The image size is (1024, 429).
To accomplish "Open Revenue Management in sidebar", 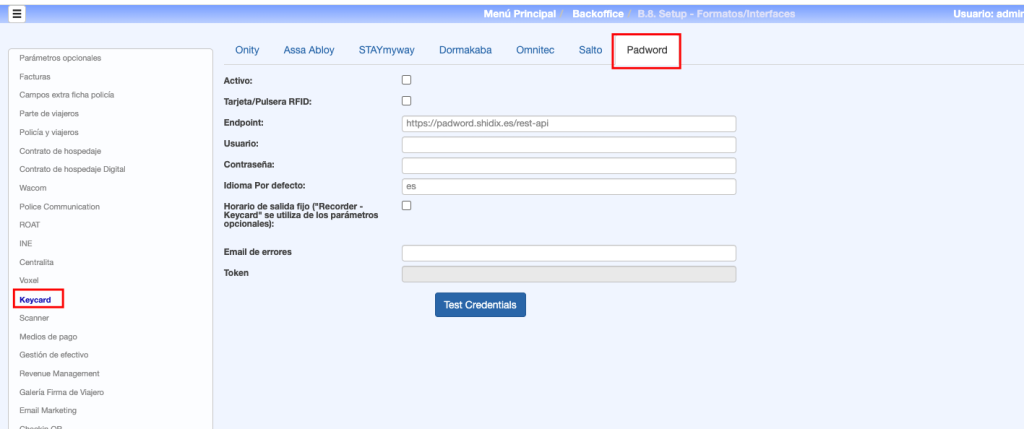I will tap(59, 373).
